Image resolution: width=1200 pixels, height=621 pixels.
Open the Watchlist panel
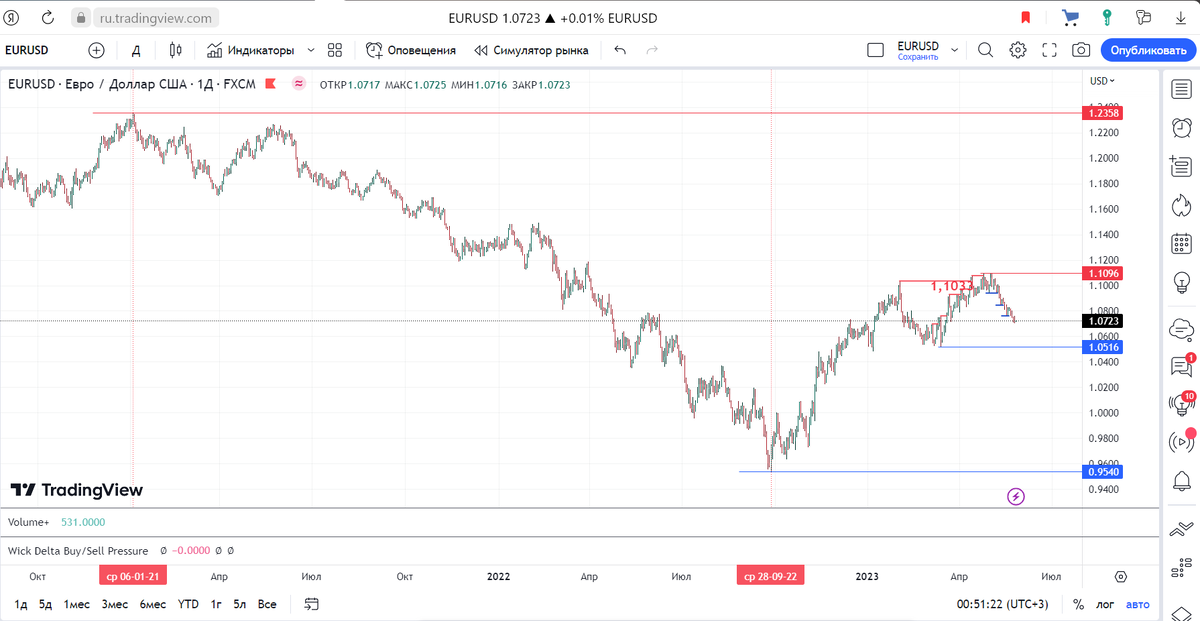tap(1181, 89)
